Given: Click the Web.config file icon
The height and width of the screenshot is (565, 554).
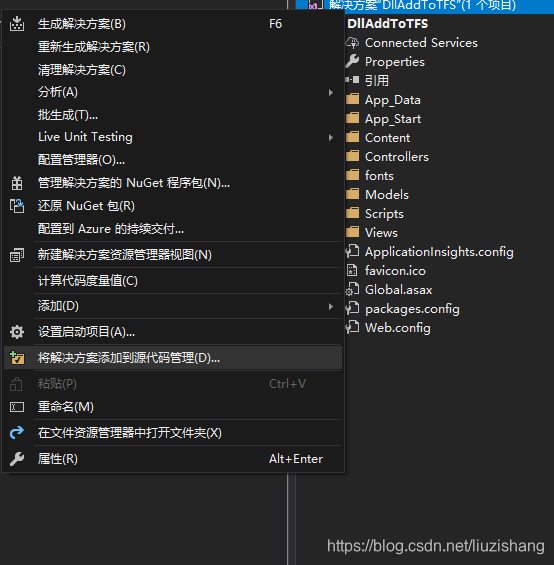Looking at the screenshot, I should [x=352, y=327].
